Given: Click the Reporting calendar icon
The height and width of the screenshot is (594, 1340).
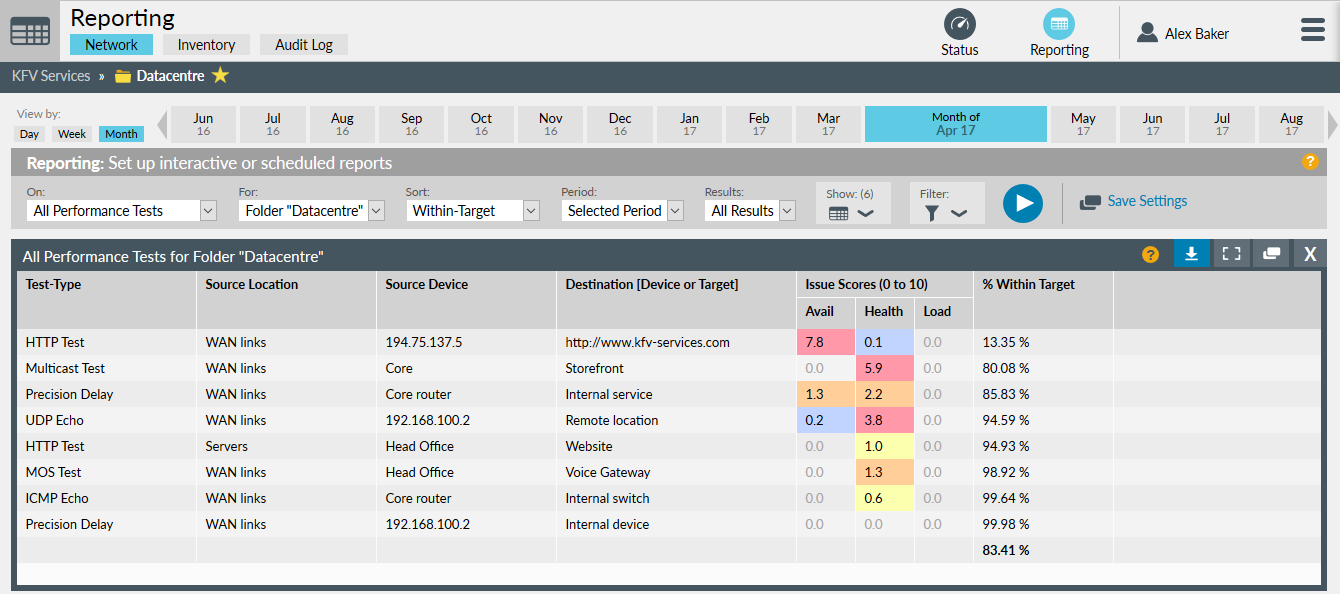Looking at the screenshot, I should [x=1059, y=24].
